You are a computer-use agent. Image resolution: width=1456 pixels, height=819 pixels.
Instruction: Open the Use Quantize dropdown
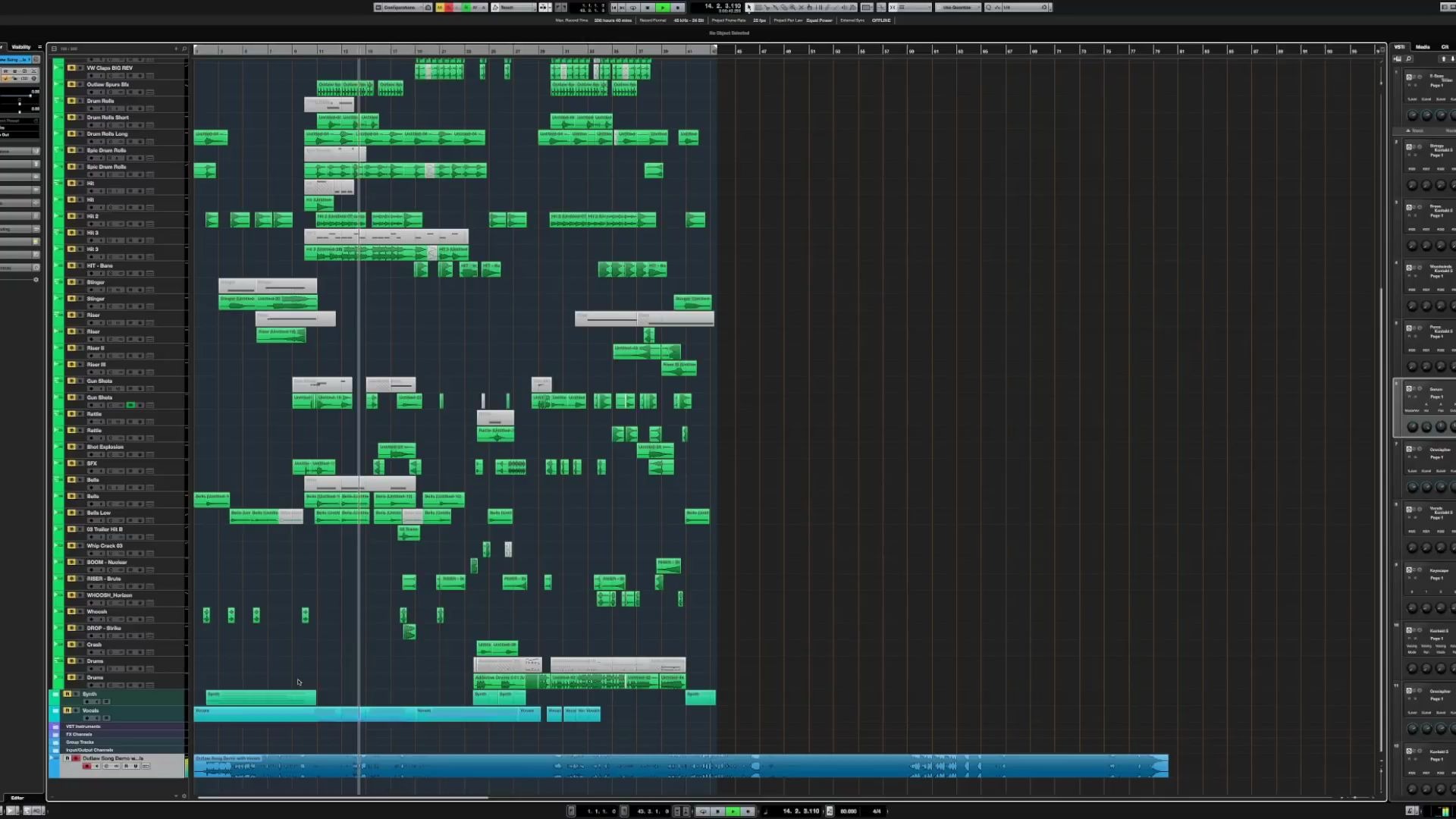coord(957,8)
